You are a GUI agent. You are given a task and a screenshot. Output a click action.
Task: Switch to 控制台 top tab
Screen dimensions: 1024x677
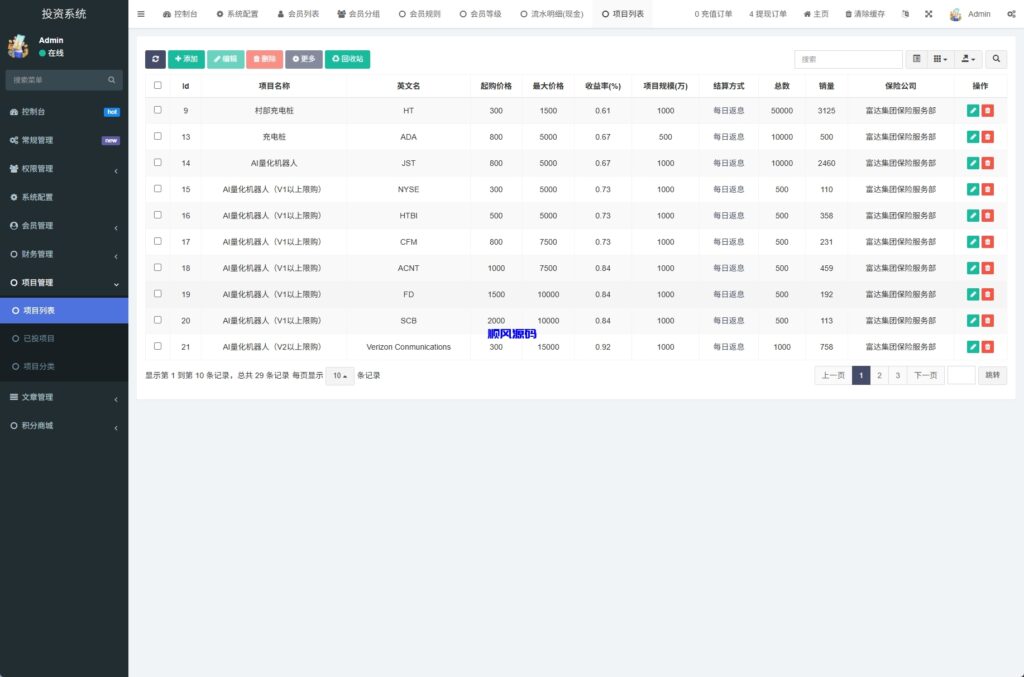coord(180,14)
